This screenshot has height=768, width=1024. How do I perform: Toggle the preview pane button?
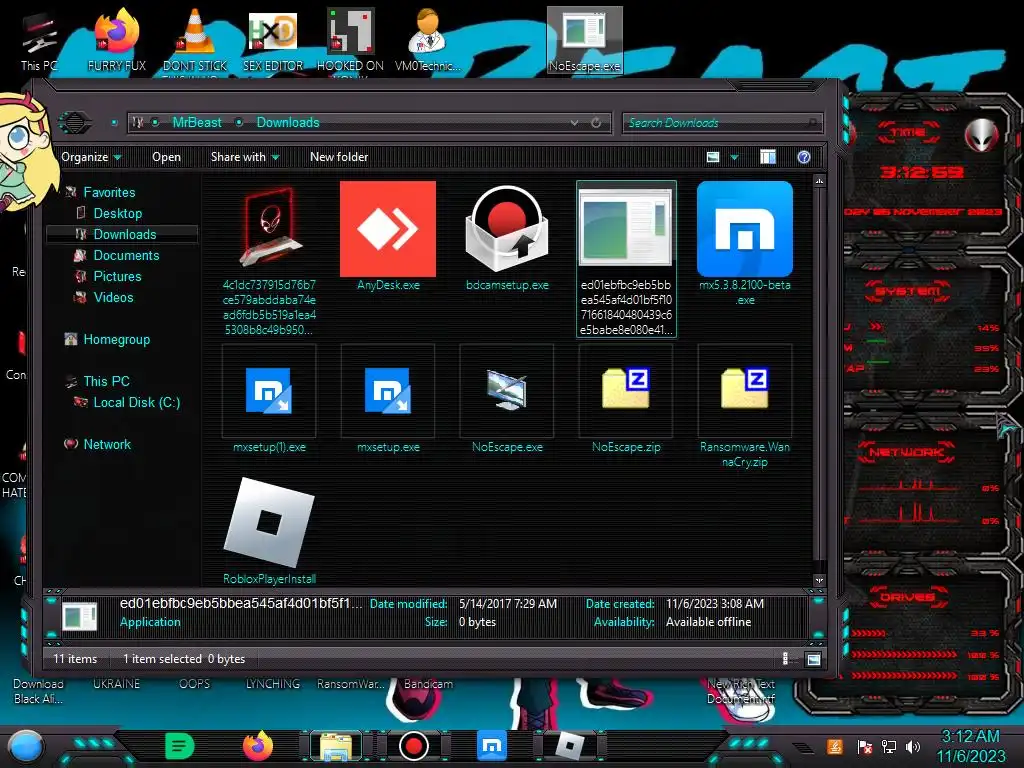768,157
